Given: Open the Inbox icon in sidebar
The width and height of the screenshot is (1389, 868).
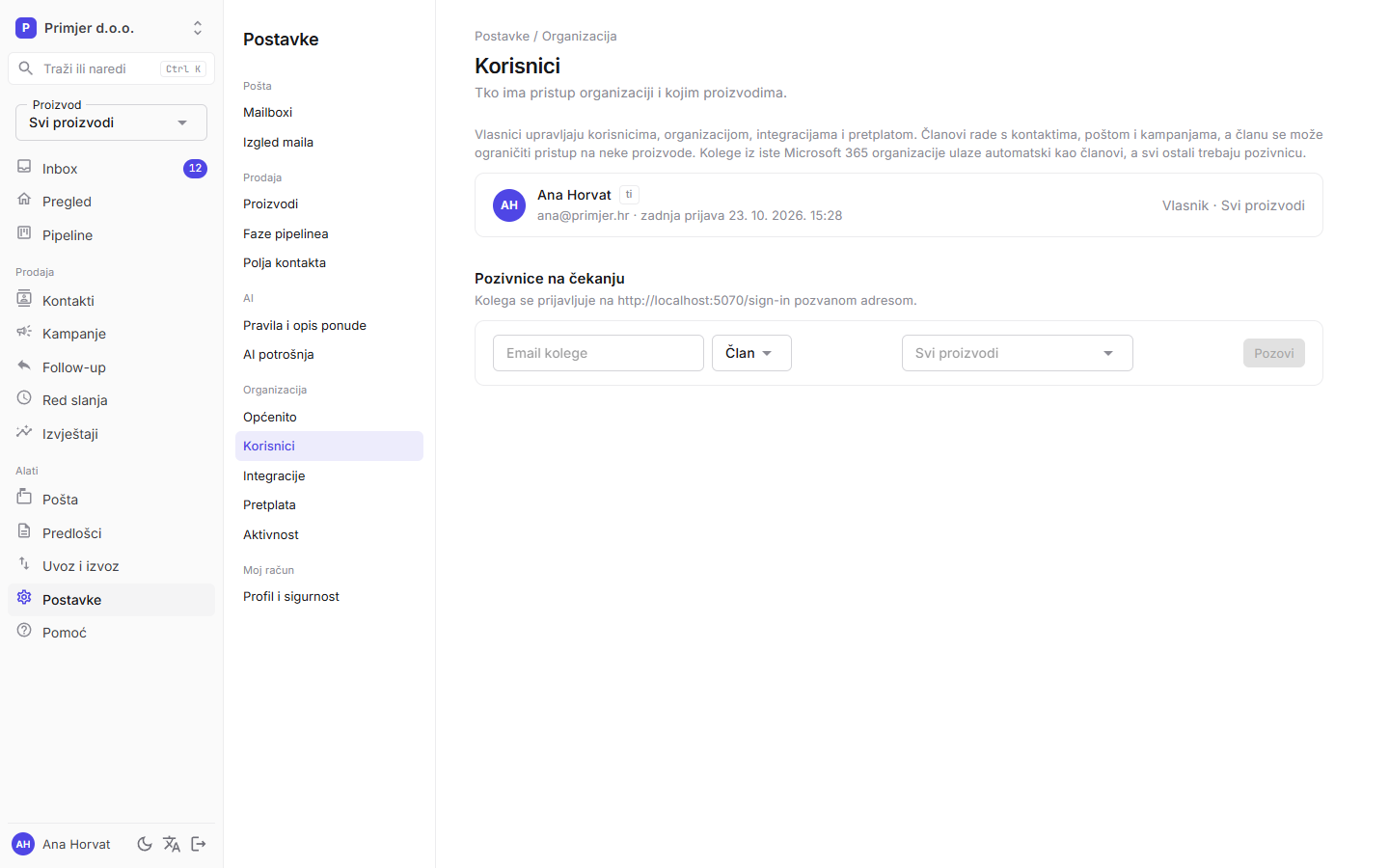Looking at the screenshot, I should pos(24,168).
